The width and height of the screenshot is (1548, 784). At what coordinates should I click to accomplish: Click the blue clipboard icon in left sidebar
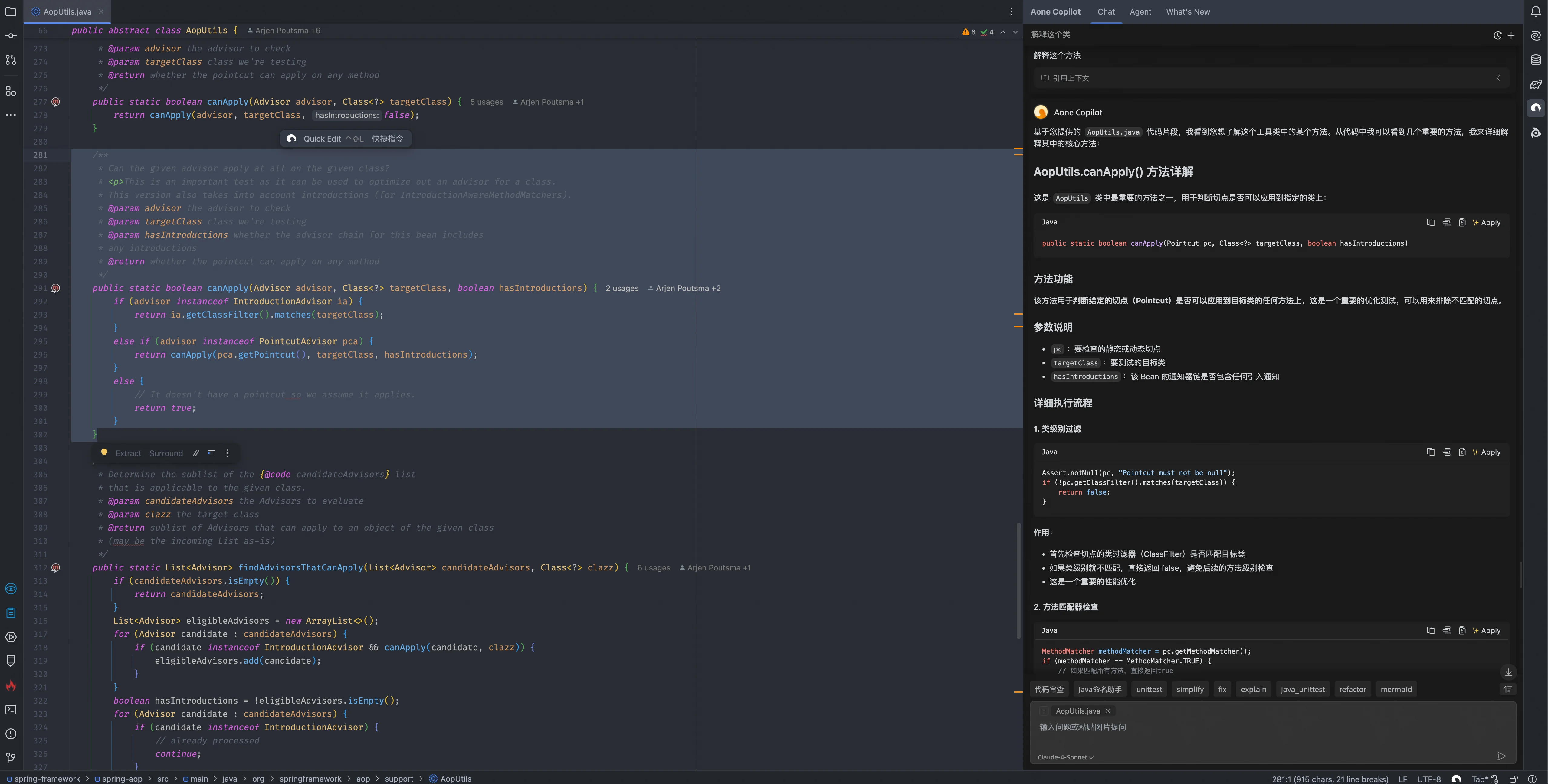[x=11, y=613]
